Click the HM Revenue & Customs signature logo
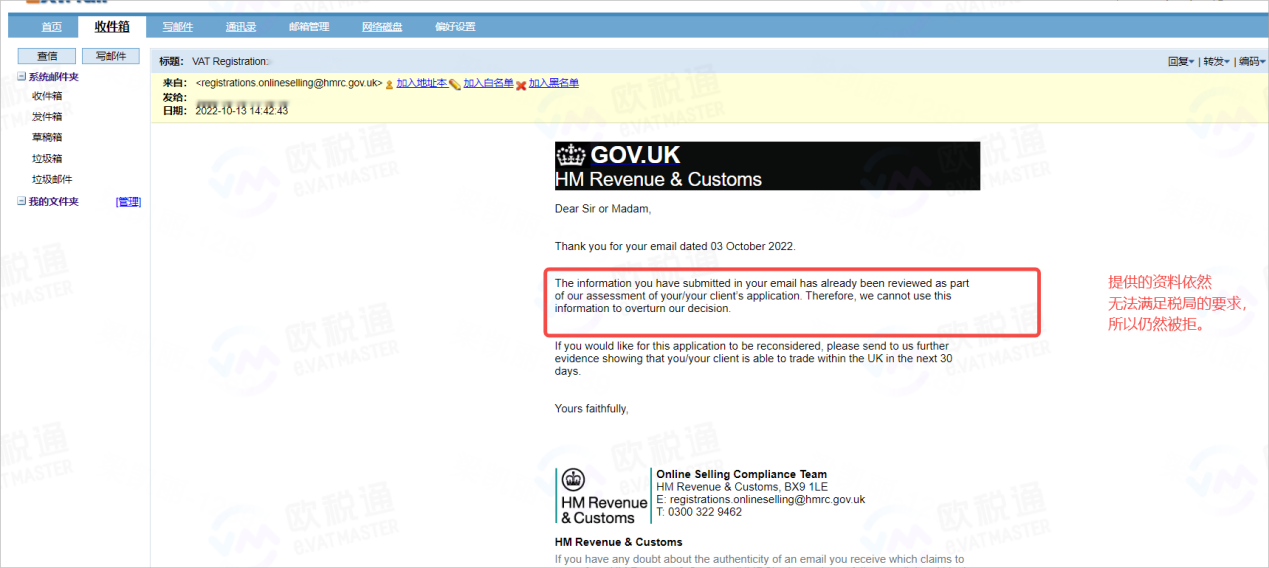The height and width of the screenshot is (568, 1269). click(603, 496)
